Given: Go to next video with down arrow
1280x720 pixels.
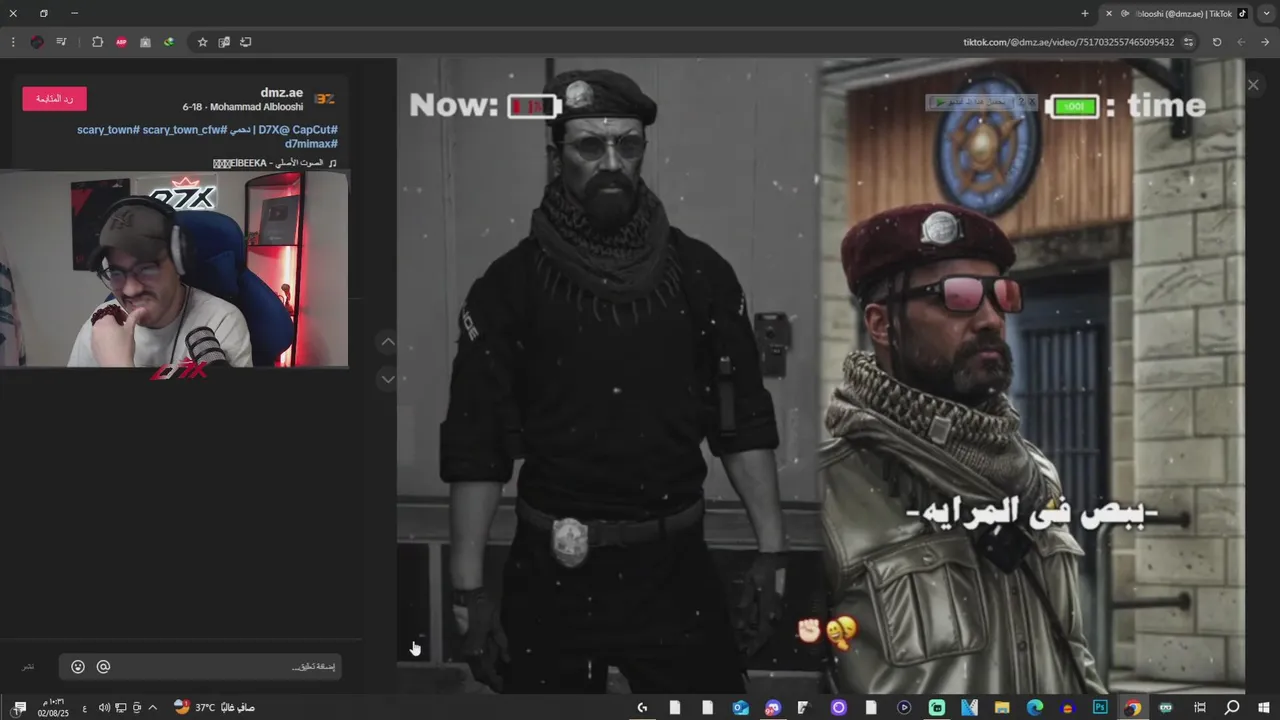Looking at the screenshot, I should pyautogui.click(x=388, y=379).
